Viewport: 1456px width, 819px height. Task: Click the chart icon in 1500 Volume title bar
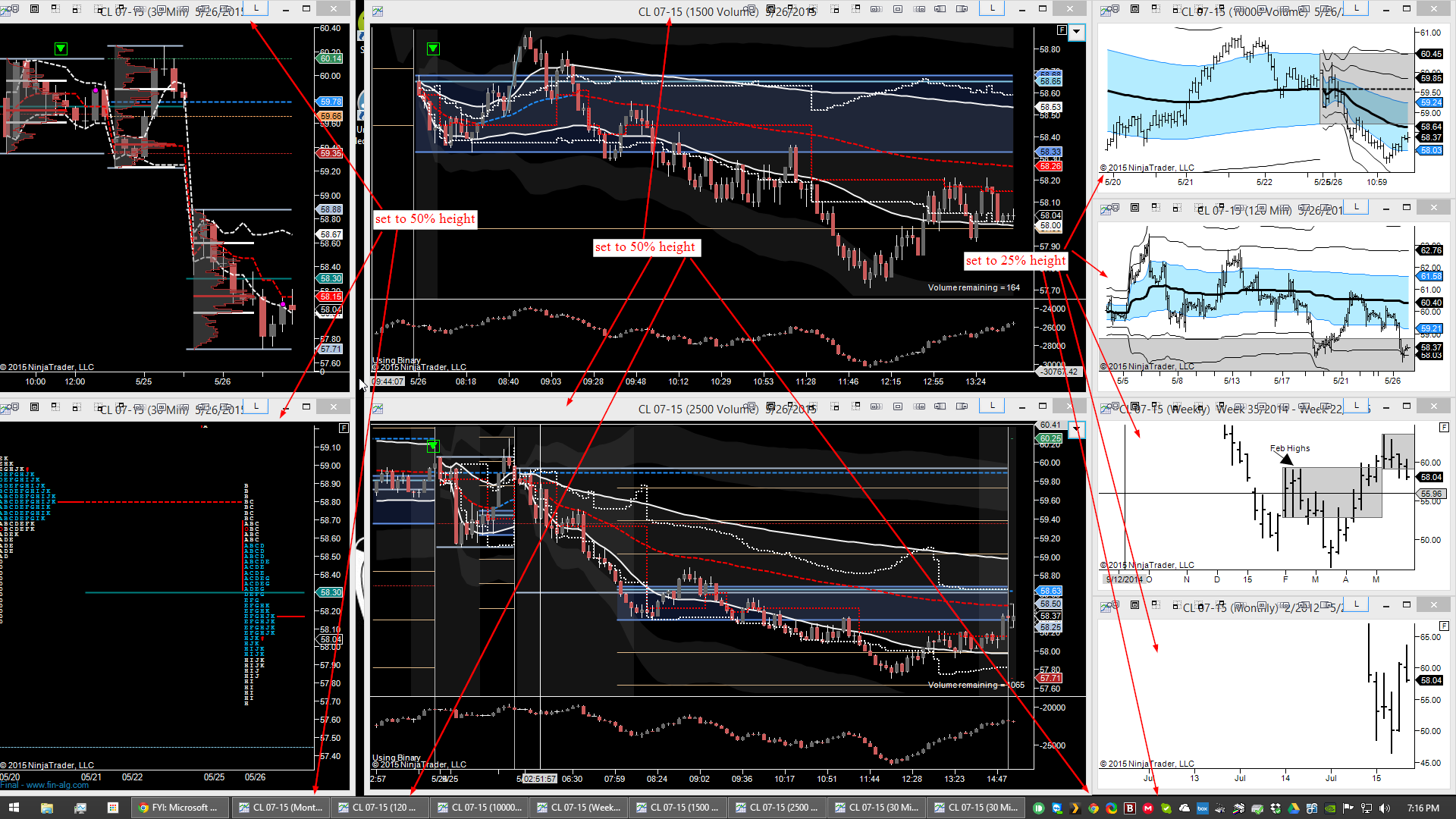tap(378, 11)
